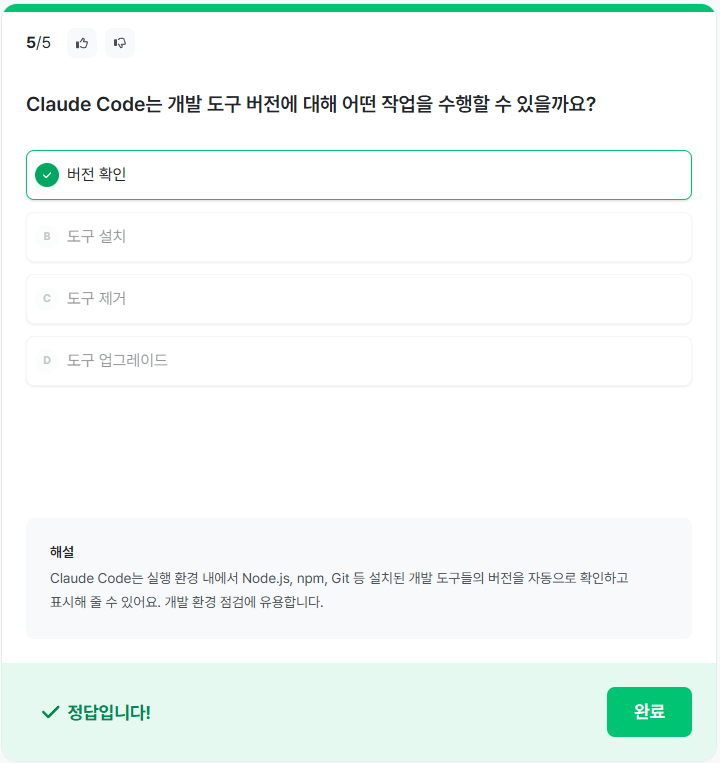Click the blank area below the 도구 업그레이드 option

click(358, 450)
